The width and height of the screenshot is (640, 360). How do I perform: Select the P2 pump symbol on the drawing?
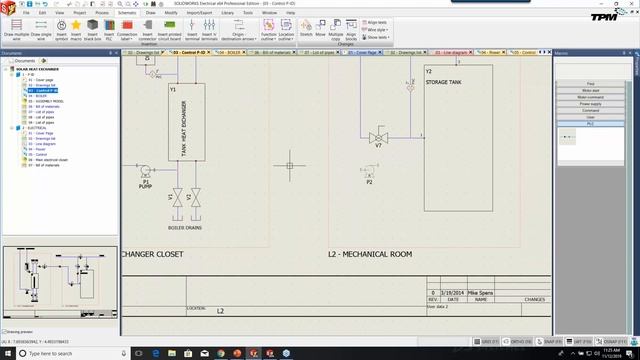pos(370,171)
